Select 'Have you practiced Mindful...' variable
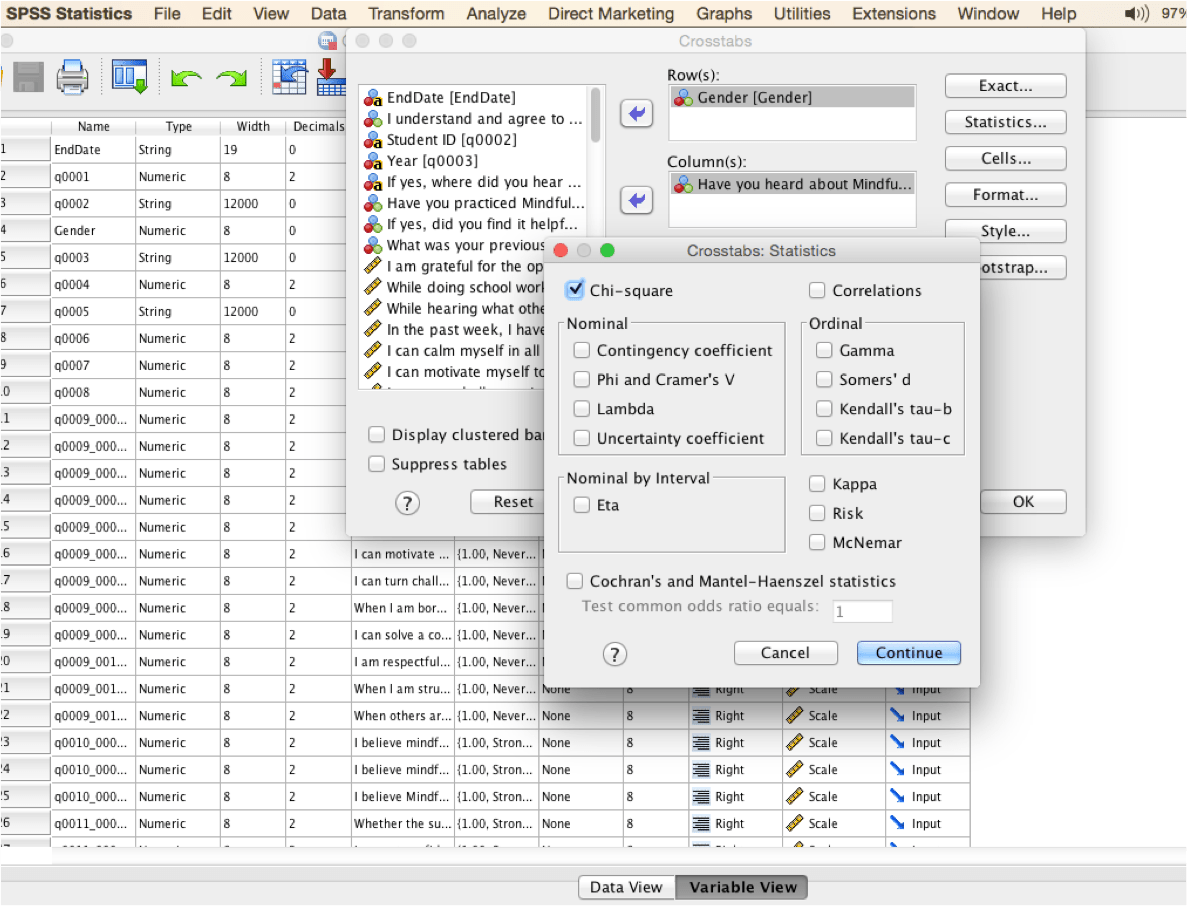This screenshot has height=906, width=1187. click(x=475, y=203)
